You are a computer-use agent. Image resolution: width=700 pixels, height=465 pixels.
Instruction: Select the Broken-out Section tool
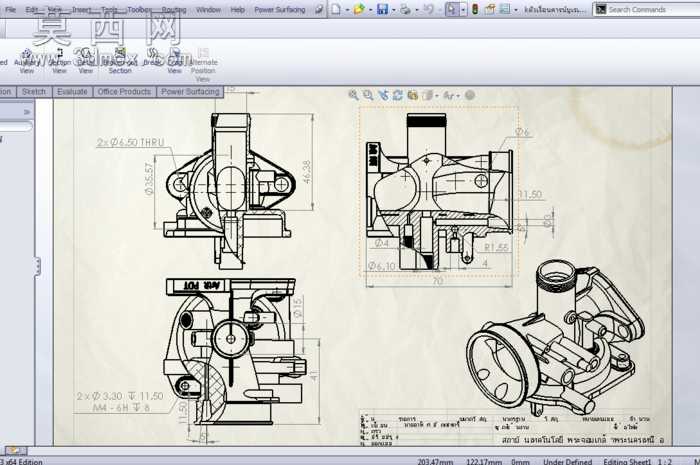pyautogui.click(x=120, y=62)
